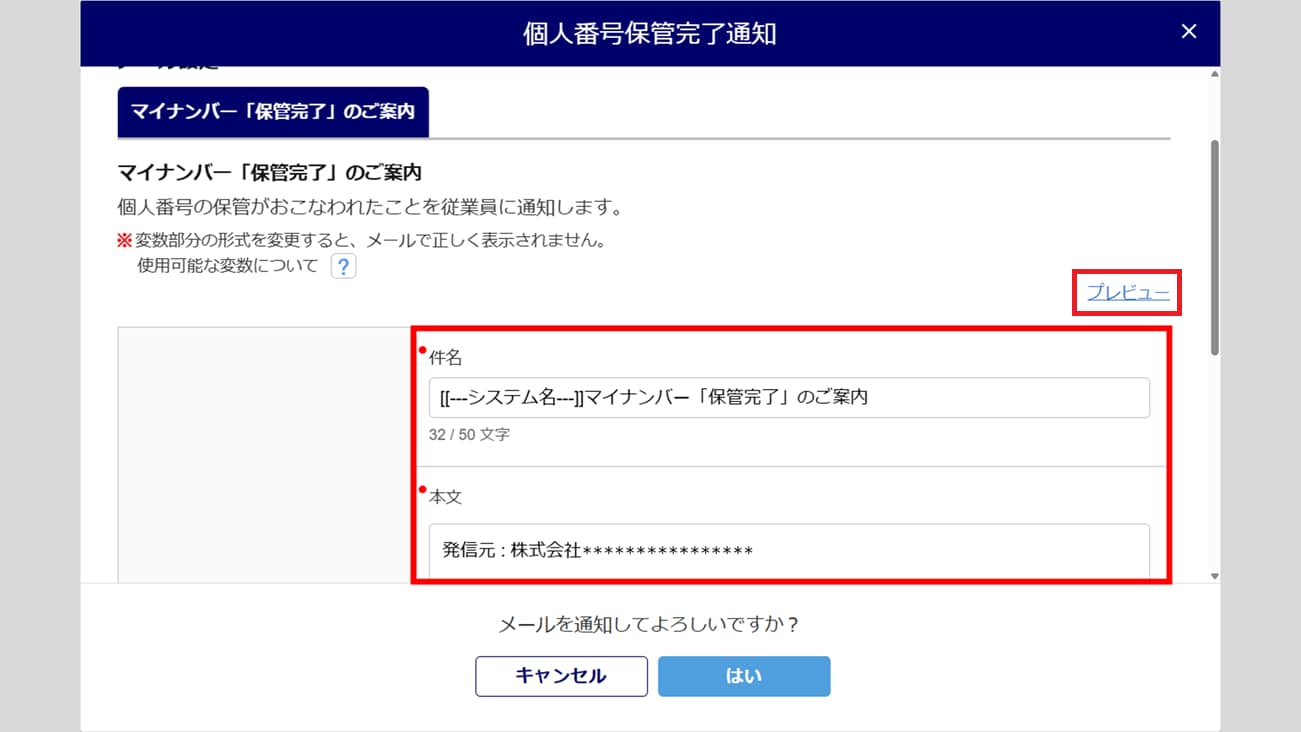Select the マイナンバー「保管完了」のご案内 tab
This screenshot has width=1301, height=732.
(273, 112)
